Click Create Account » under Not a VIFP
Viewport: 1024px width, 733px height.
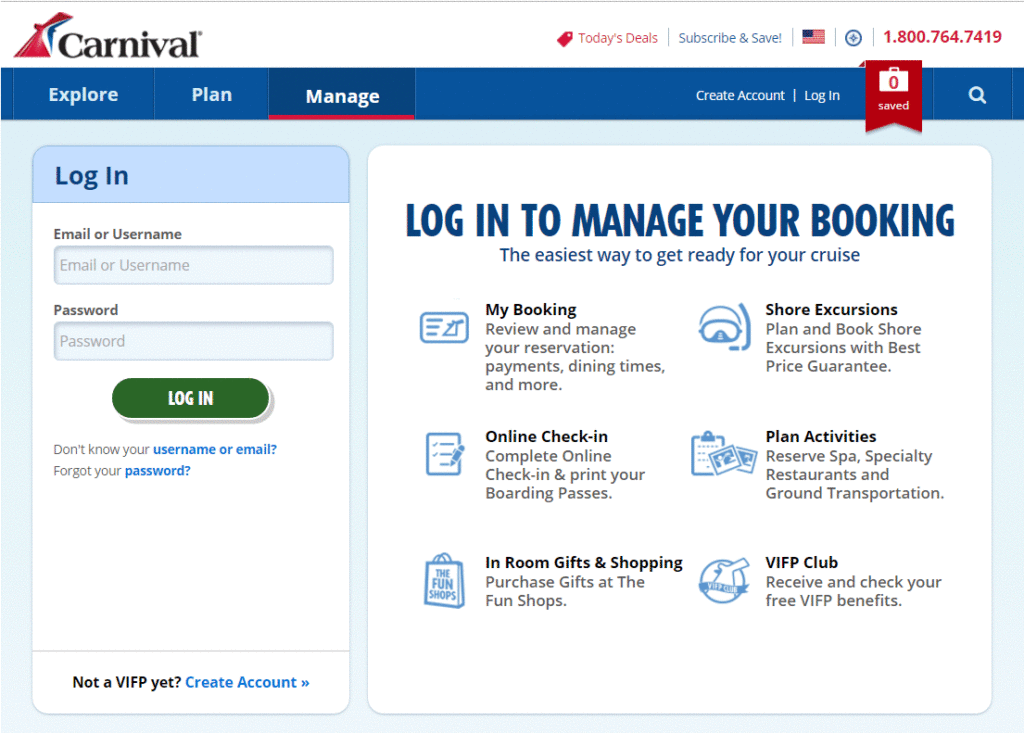248,682
